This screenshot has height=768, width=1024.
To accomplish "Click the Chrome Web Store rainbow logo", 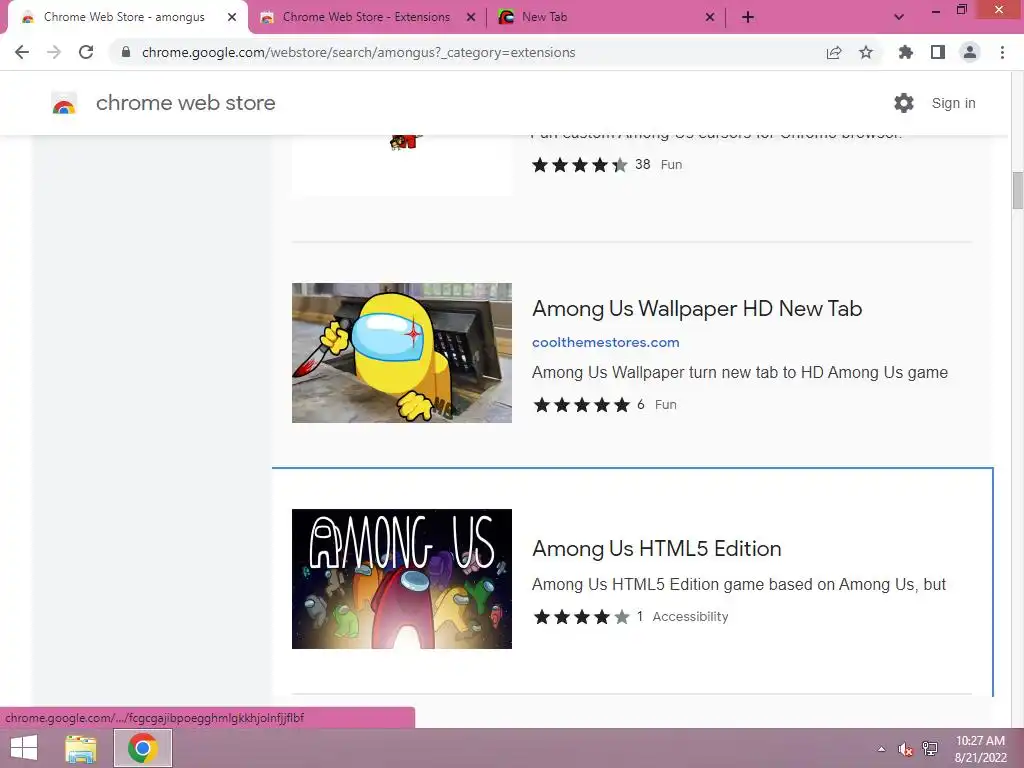I will [x=64, y=103].
